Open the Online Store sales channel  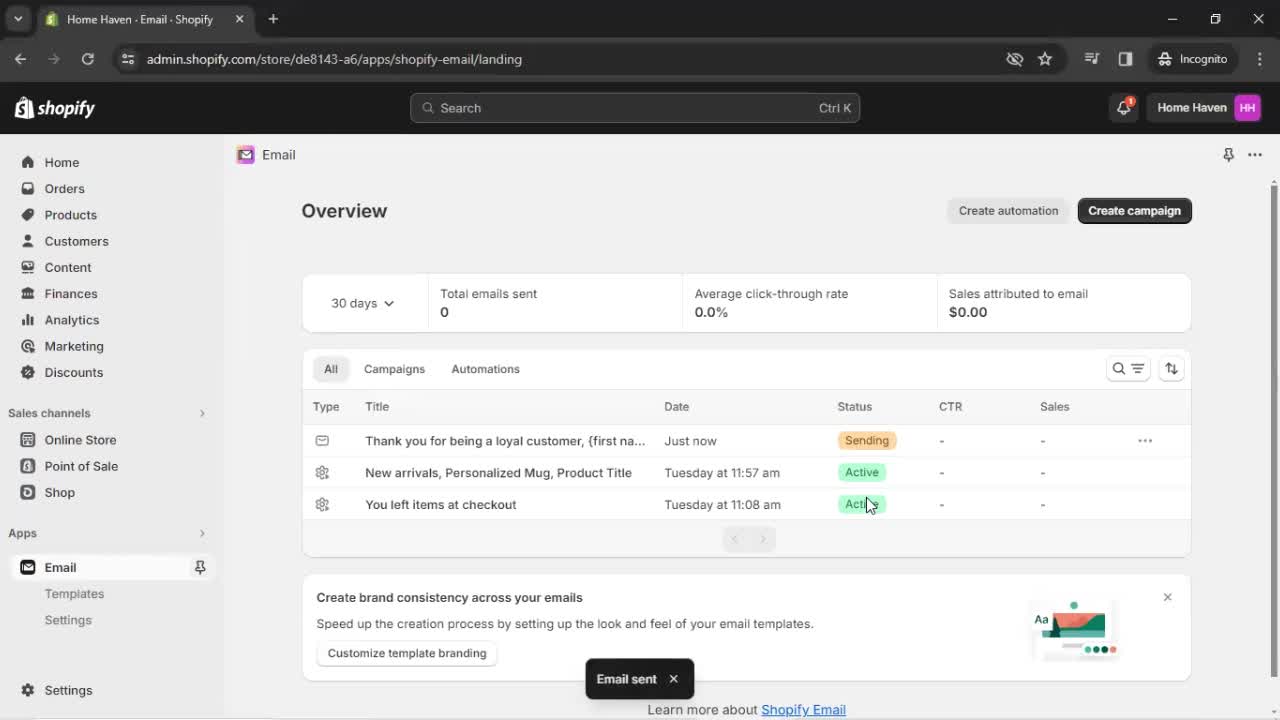(80, 440)
